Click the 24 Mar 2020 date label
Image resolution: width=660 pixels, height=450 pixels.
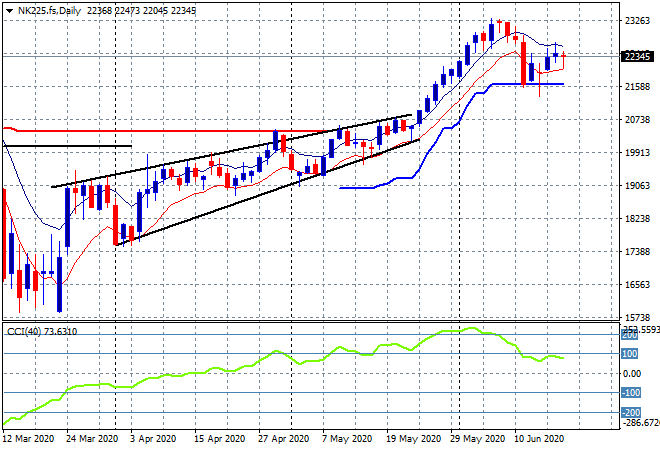92,439
